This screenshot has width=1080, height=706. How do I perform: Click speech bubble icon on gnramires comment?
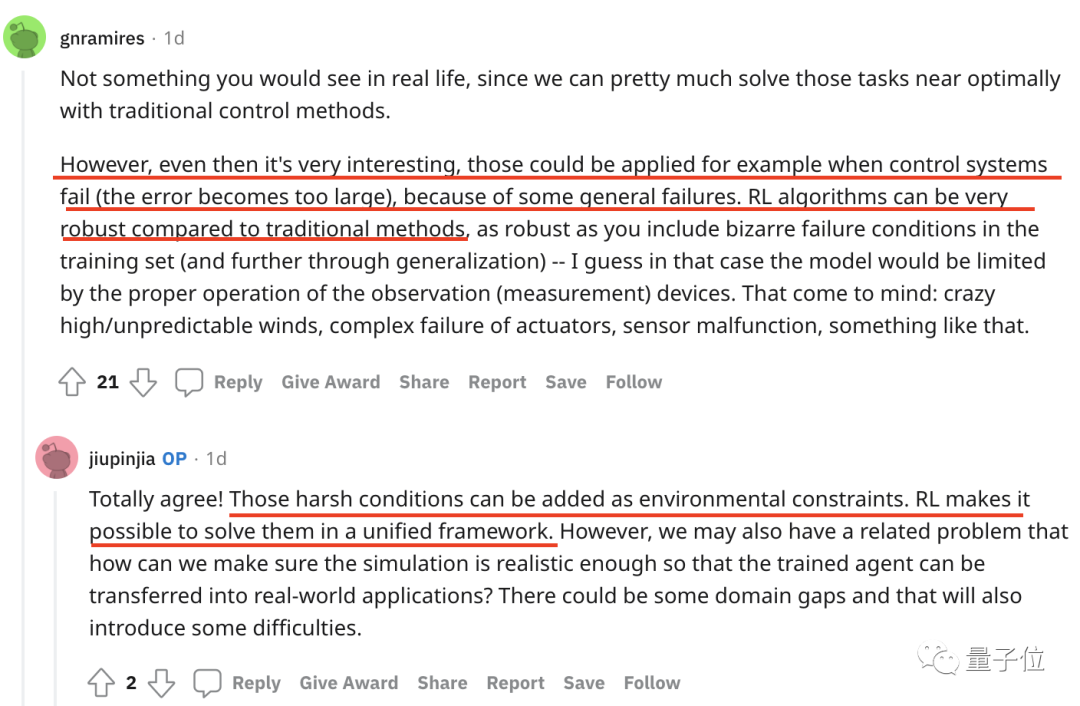coord(190,382)
